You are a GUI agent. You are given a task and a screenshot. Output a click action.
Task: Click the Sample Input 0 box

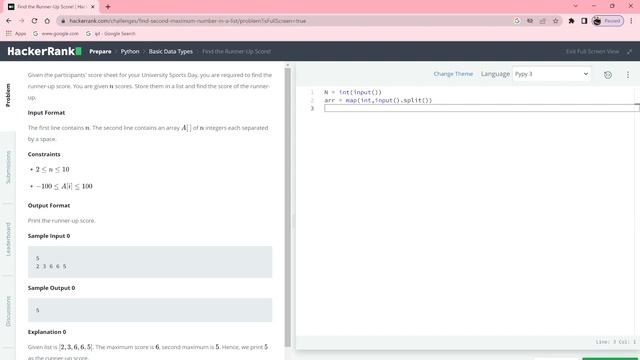(x=150, y=262)
